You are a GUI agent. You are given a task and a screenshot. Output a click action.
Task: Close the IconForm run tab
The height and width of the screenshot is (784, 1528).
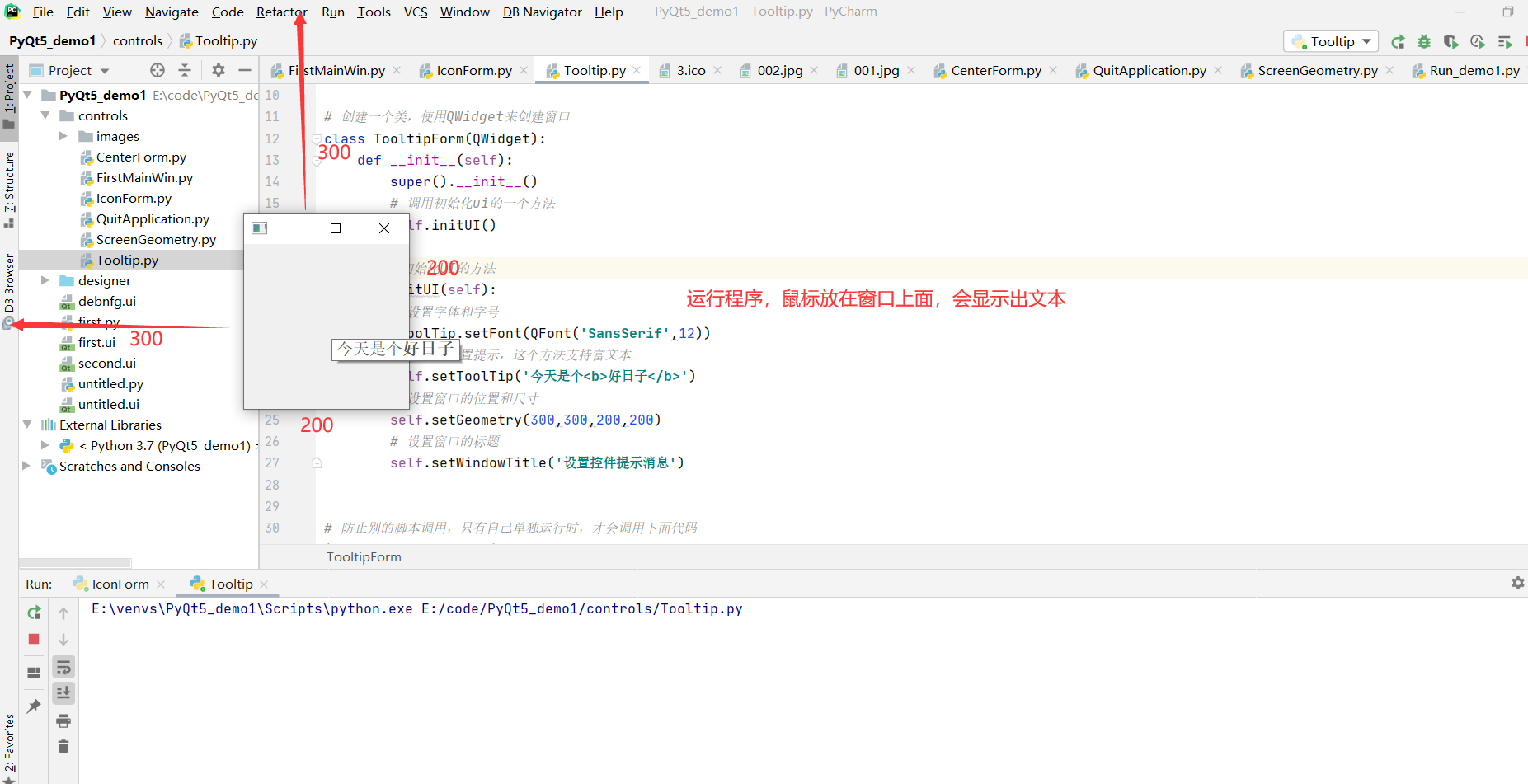coord(161,584)
